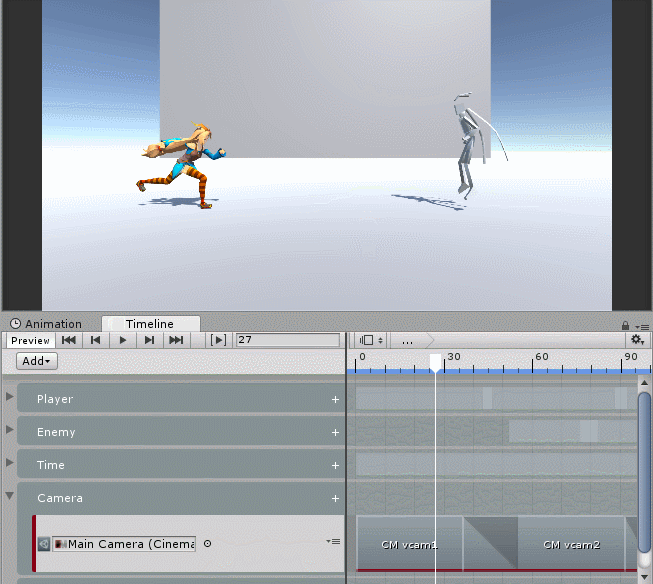Click the timeline playhead marker

pos(436,363)
